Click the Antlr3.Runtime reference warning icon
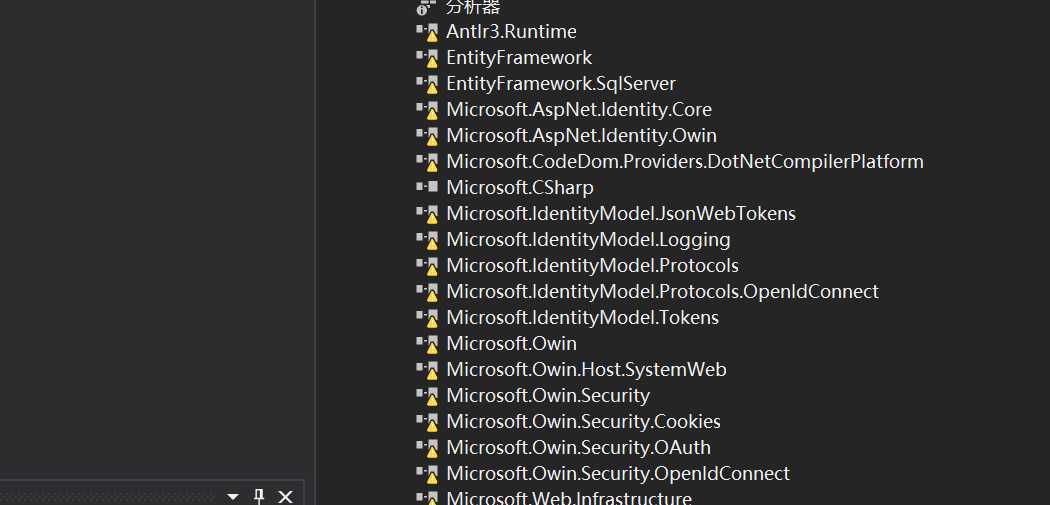Image resolution: width=1050 pixels, height=505 pixels. (x=427, y=32)
